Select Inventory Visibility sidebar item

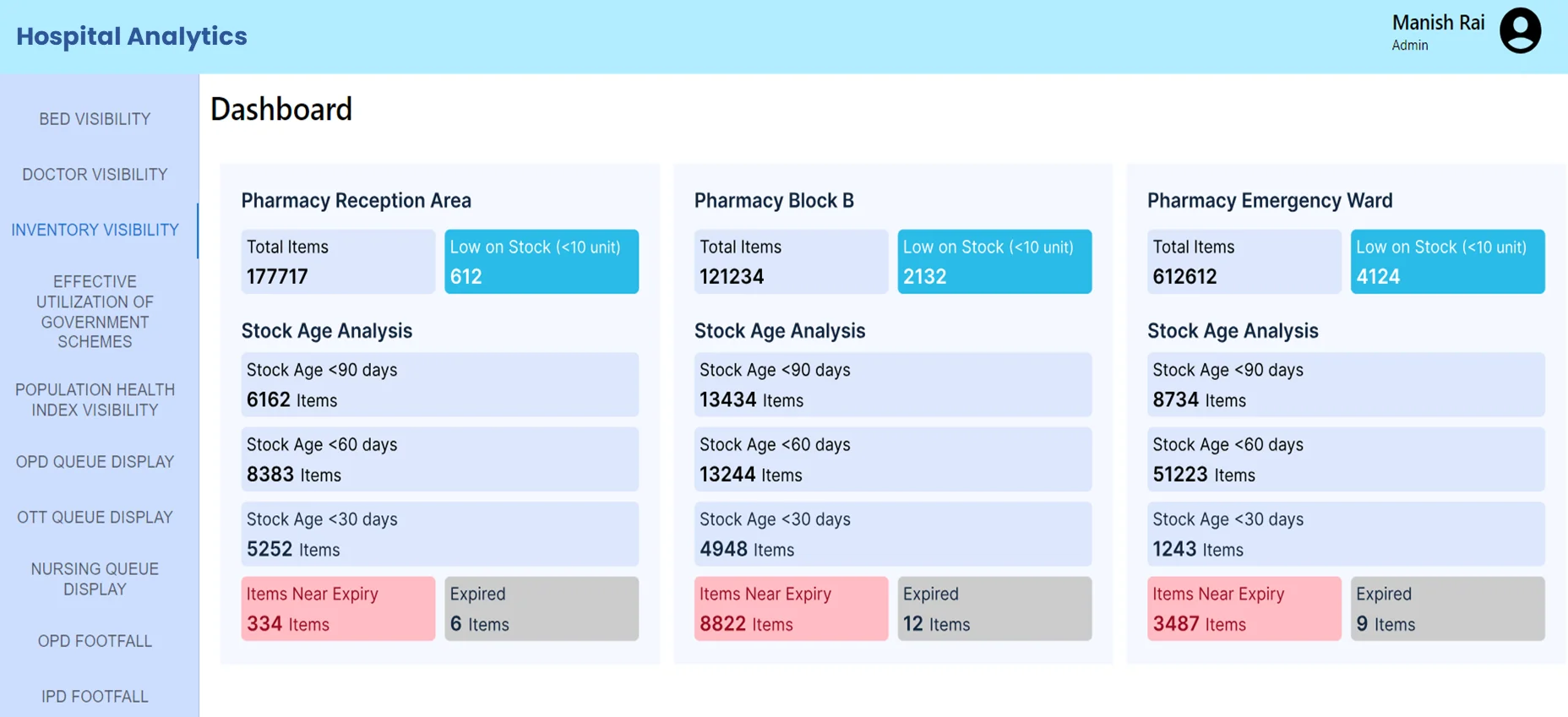point(95,230)
